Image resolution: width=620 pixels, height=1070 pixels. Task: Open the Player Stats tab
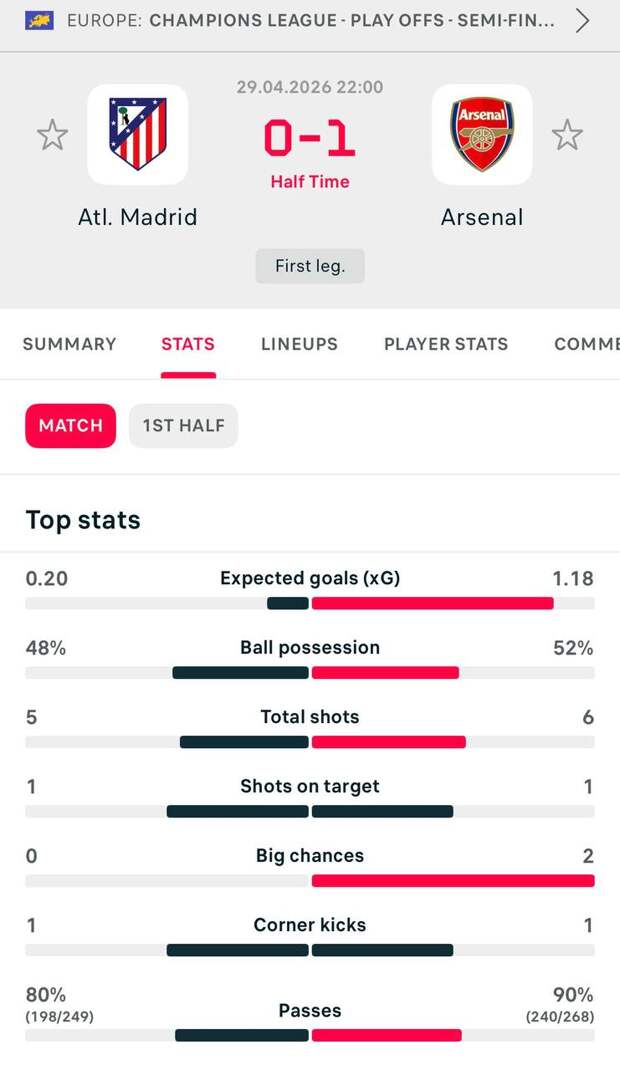tap(446, 344)
